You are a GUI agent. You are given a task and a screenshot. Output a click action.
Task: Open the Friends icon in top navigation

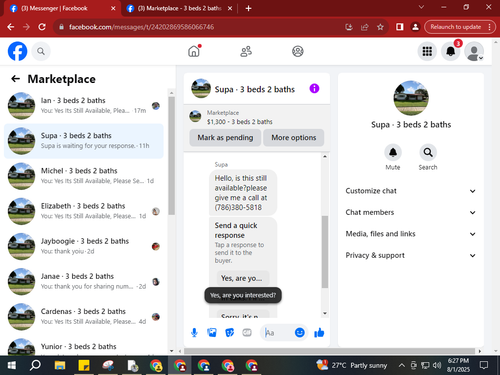pos(246,51)
